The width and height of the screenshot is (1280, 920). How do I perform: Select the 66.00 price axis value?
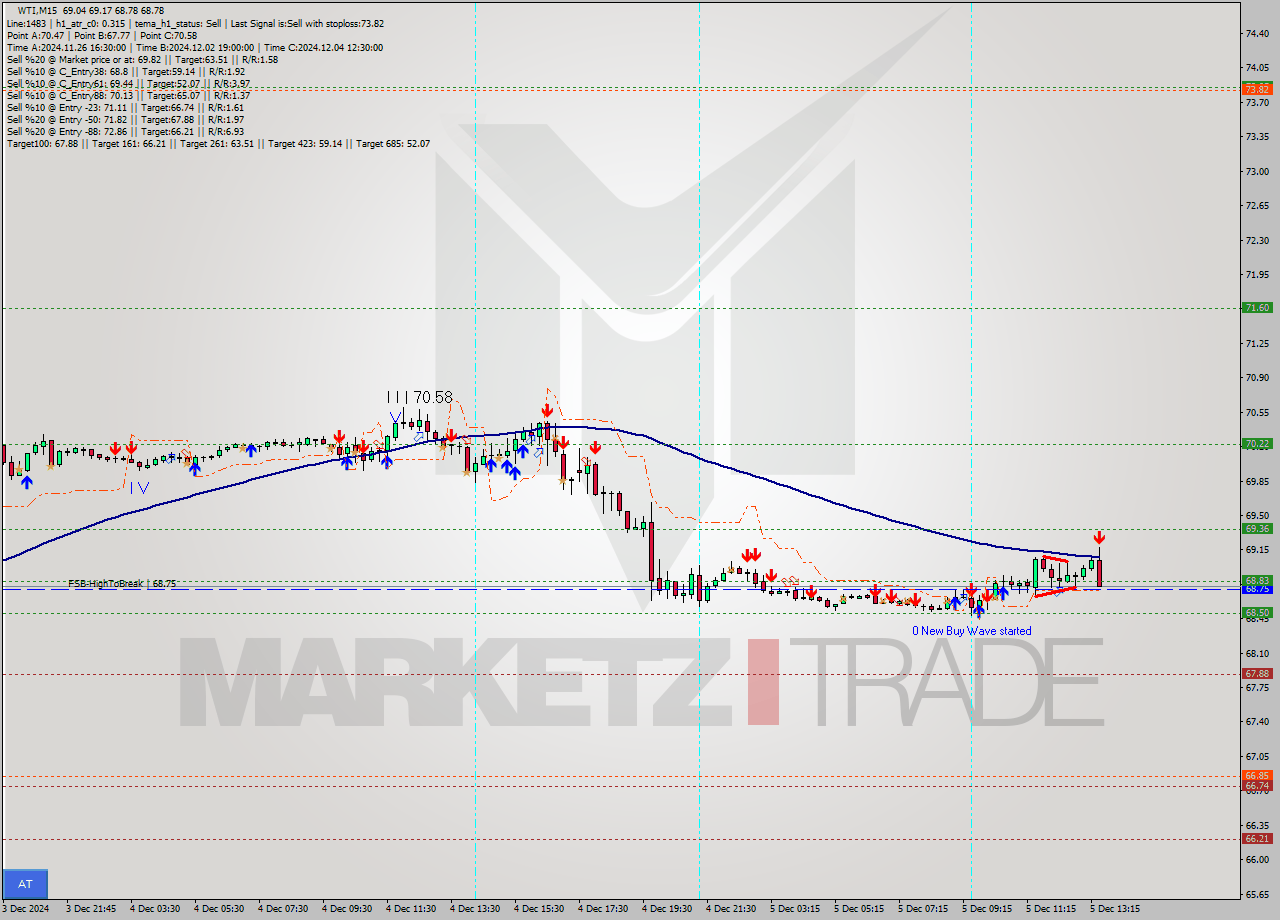pyautogui.click(x=1258, y=859)
